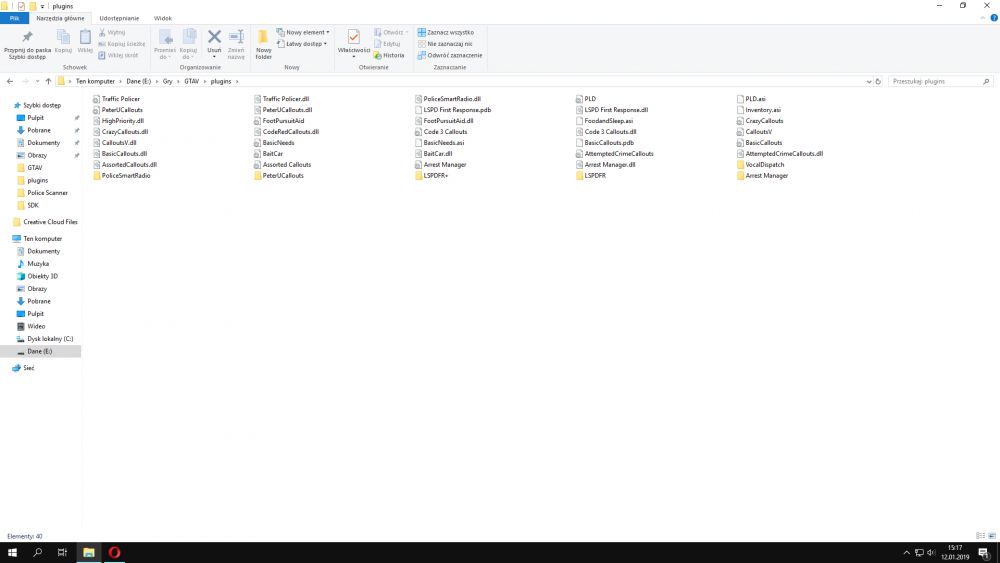1000x563 pixels.
Task: Open Quick Access Toolbar customize dropdown
Action: (x=42, y=6)
